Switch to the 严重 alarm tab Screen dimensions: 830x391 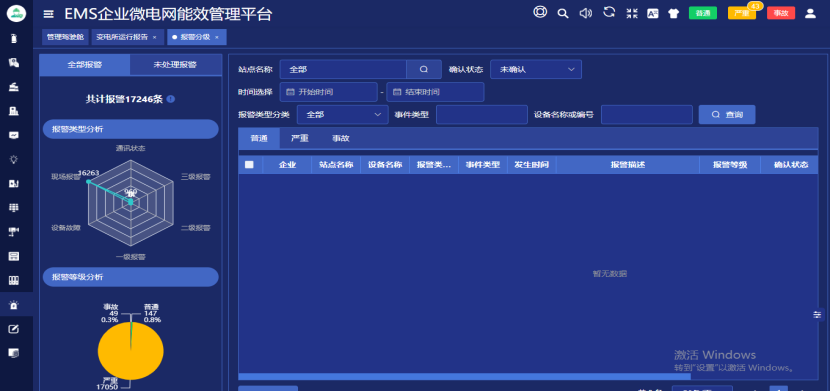300,139
